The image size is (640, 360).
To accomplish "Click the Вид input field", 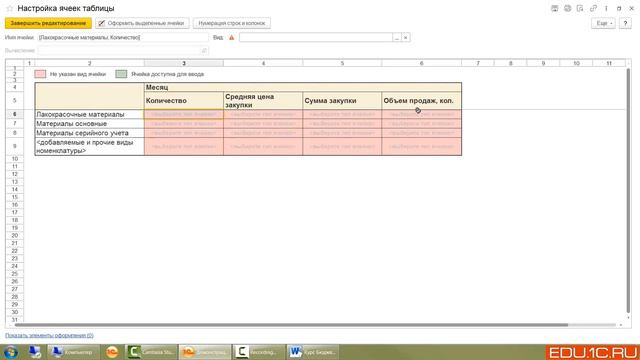I will pos(316,38).
